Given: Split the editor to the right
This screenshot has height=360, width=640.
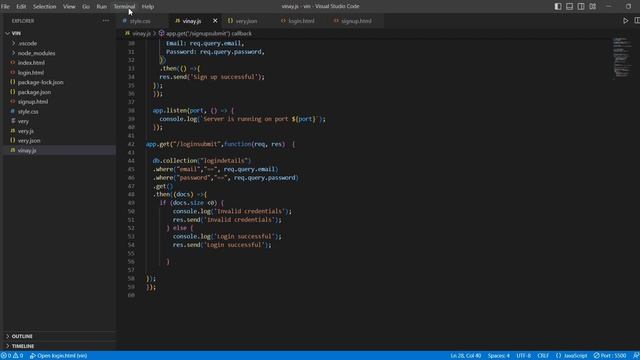Looking at the screenshot, I should click(x=637, y=20).
